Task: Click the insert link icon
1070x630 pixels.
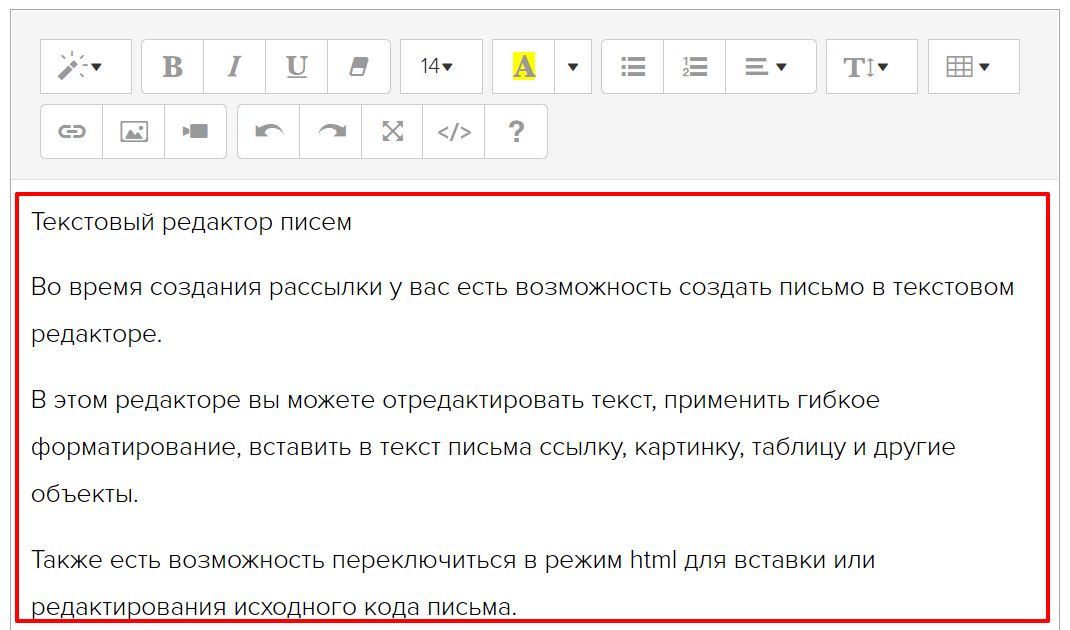Action: (72, 132)
